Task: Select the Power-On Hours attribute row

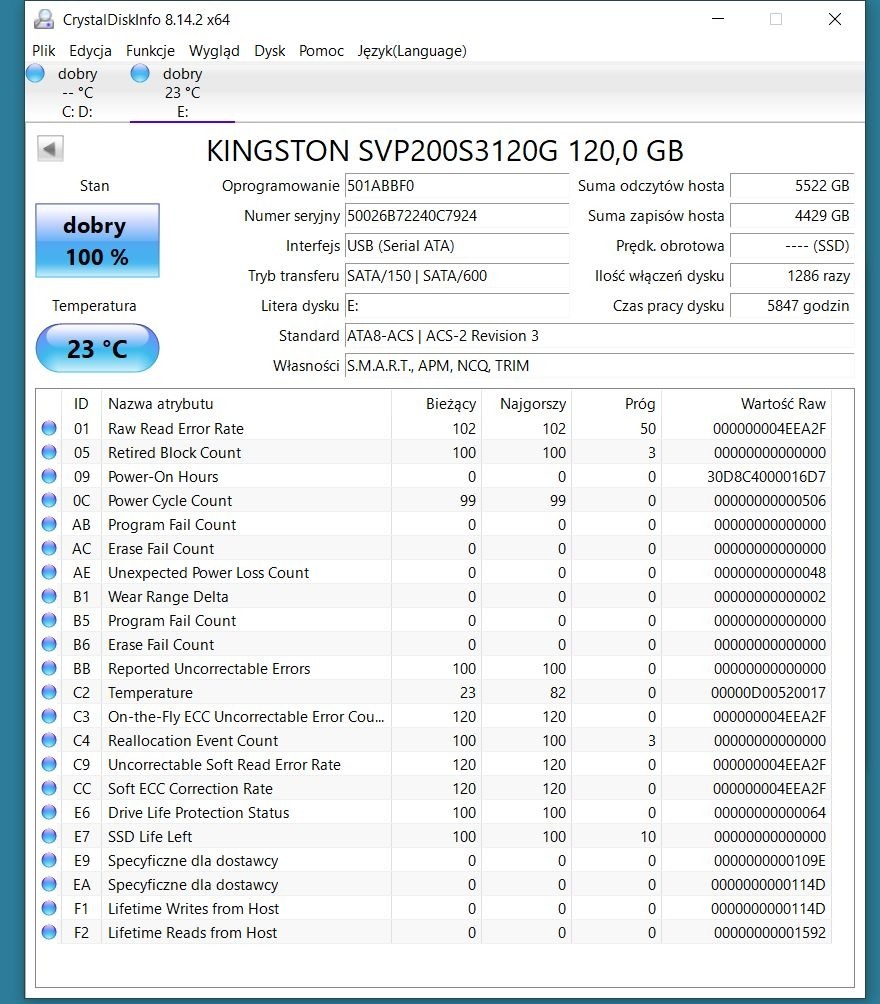Action: point(245,477)
